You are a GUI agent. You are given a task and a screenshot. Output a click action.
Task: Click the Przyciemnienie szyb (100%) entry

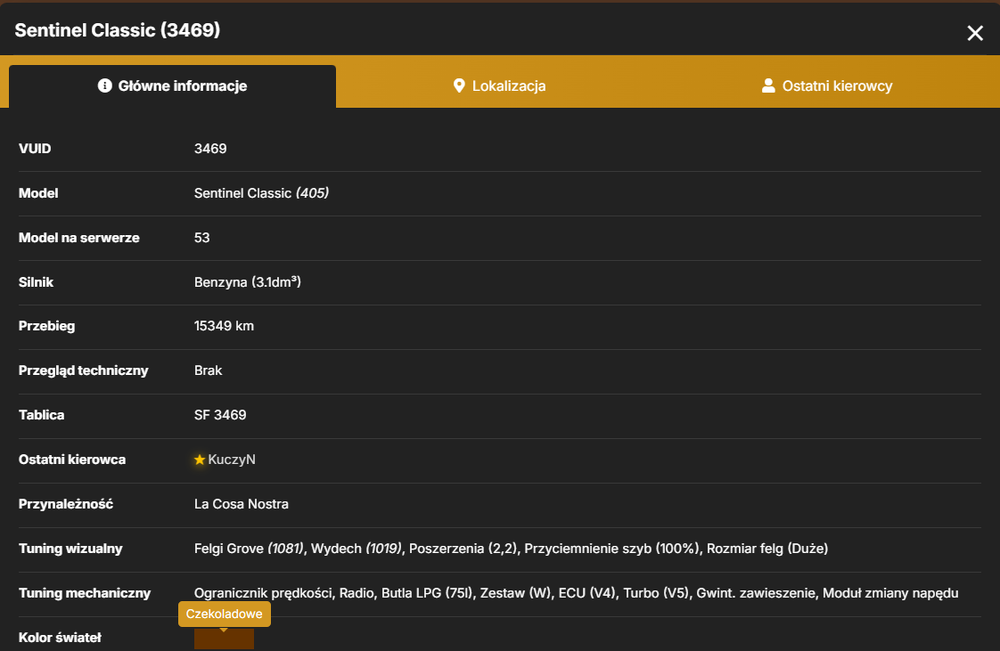coord(612,548)
